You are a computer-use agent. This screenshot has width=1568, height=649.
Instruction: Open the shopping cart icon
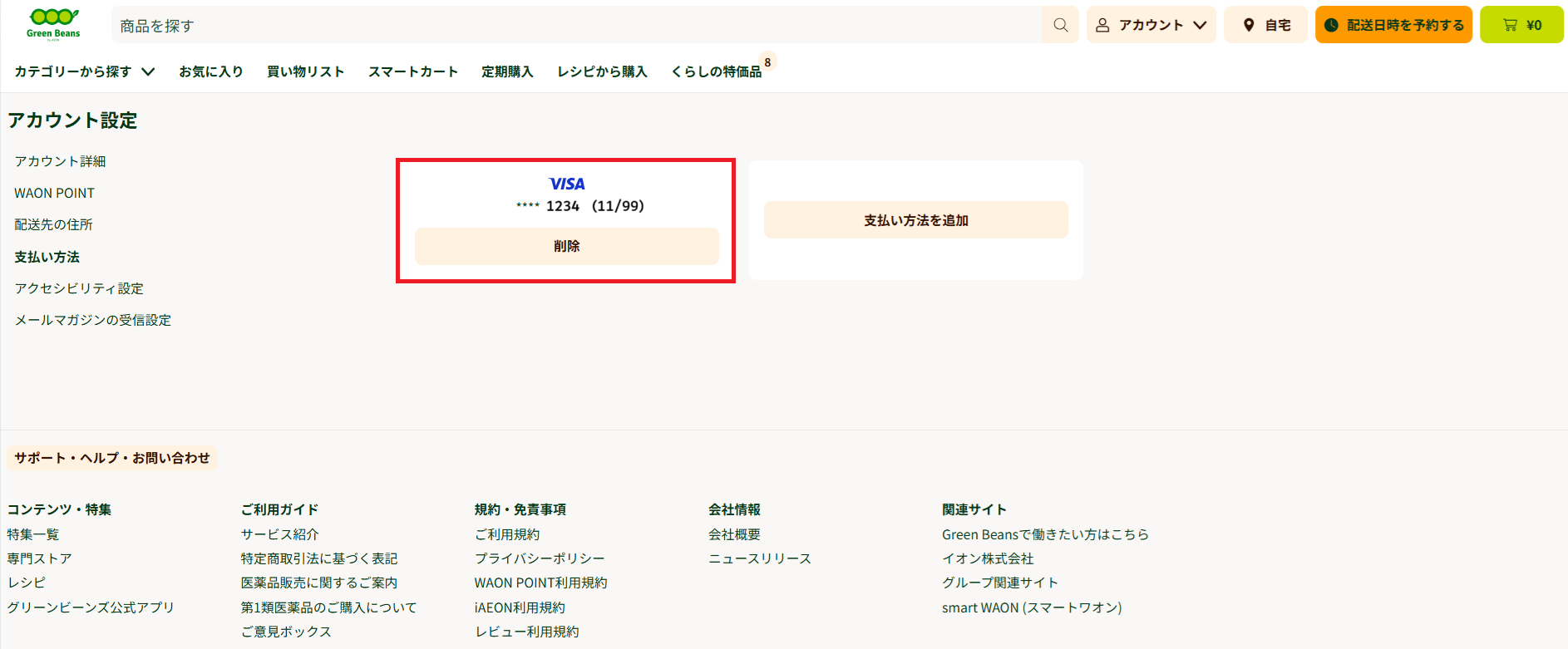pos(1510,25)
